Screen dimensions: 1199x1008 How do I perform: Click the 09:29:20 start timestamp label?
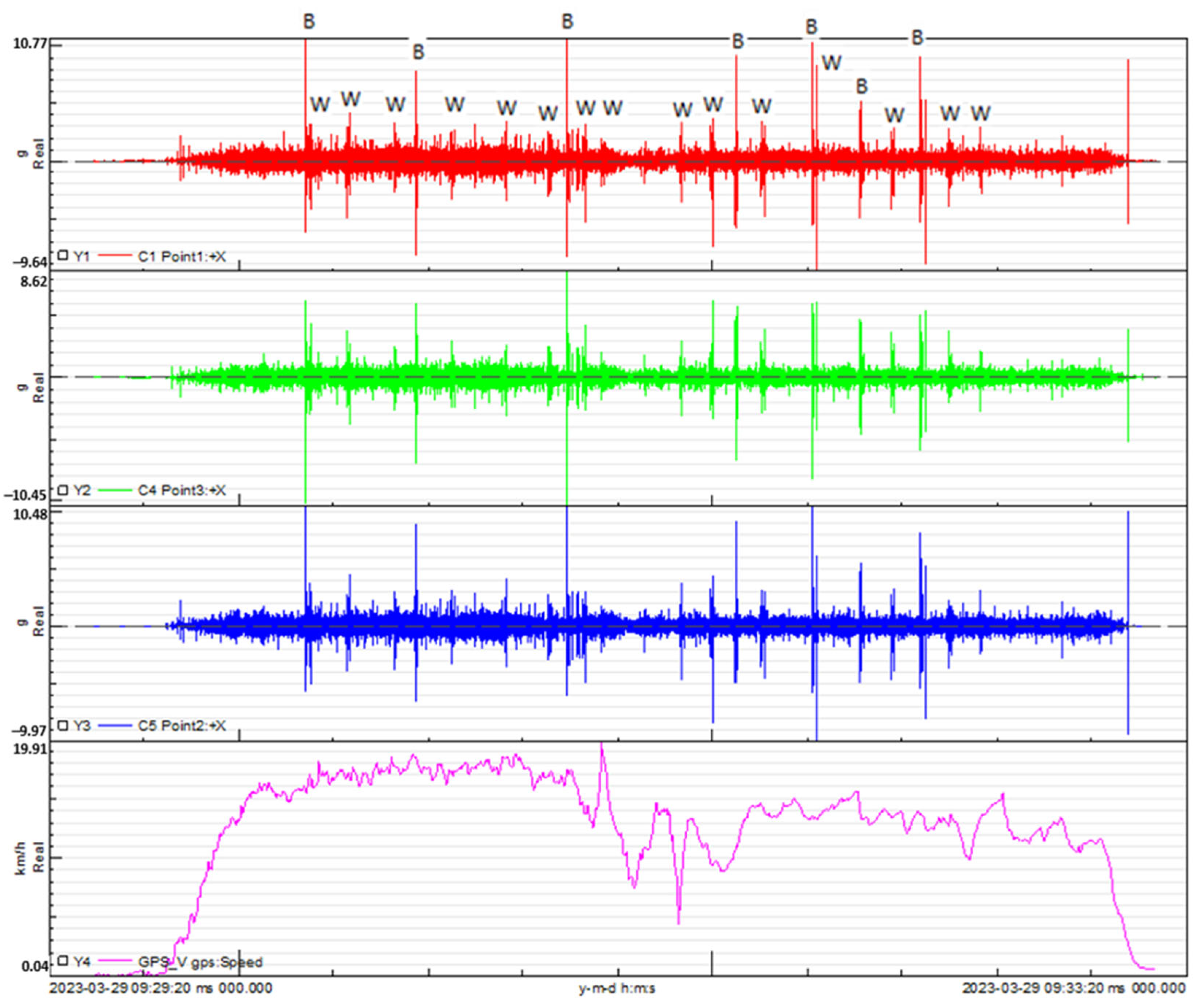tap(160, 989)
